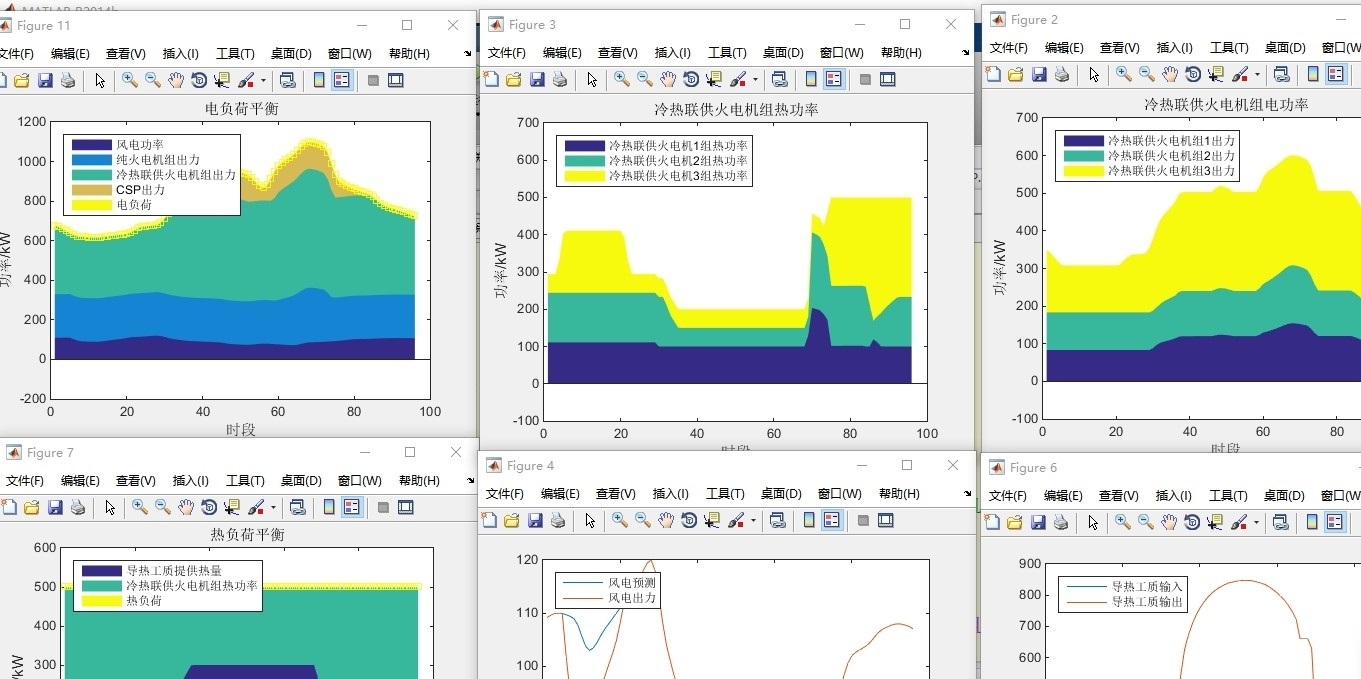Select Edit Plot pointer in Figure 6
This screenshot has width=1361, height=679.
1095,521
